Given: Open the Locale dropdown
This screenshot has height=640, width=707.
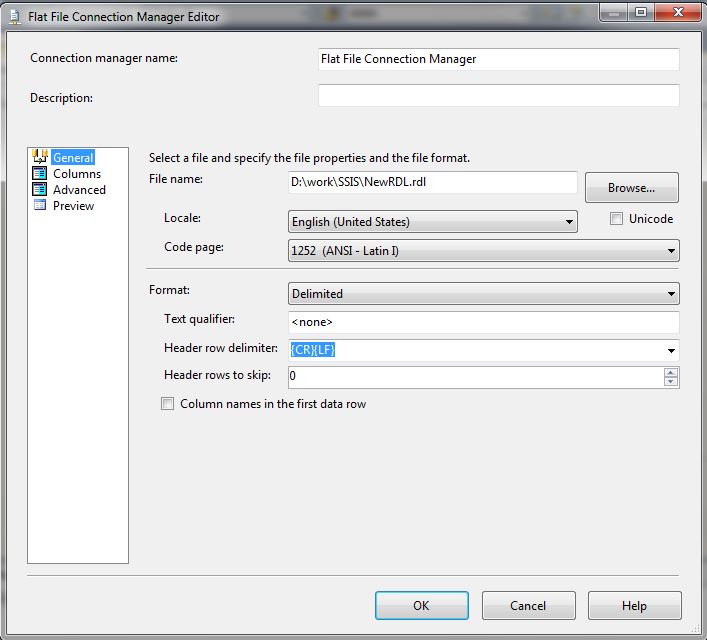Looking at the screenshot, I should 432,221.
